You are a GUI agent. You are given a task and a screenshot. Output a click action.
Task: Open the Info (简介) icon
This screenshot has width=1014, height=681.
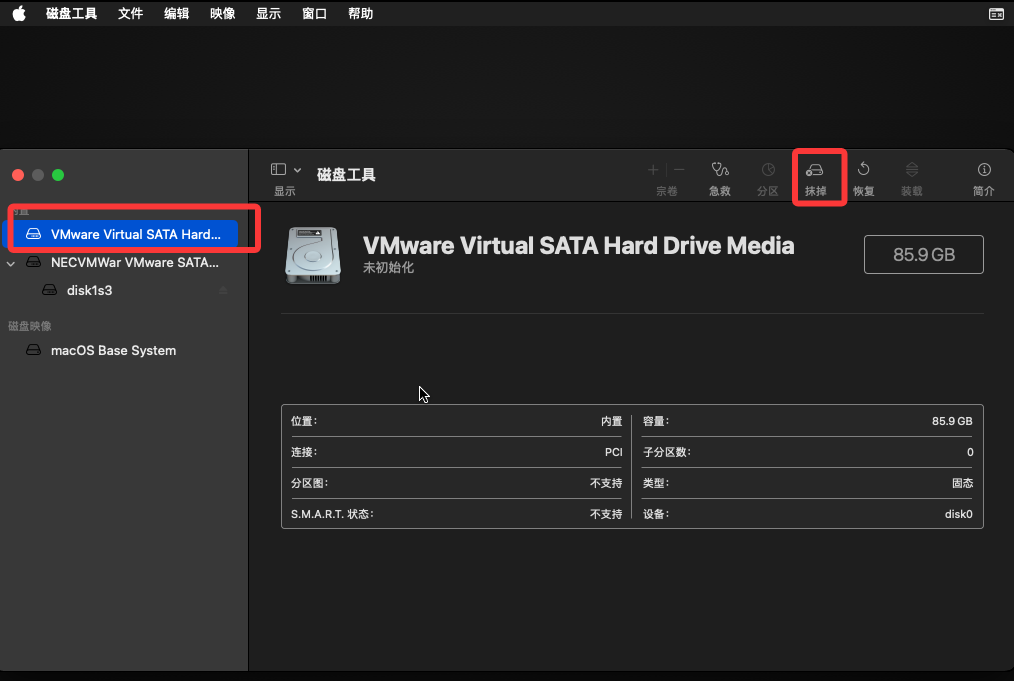point(984,169)
